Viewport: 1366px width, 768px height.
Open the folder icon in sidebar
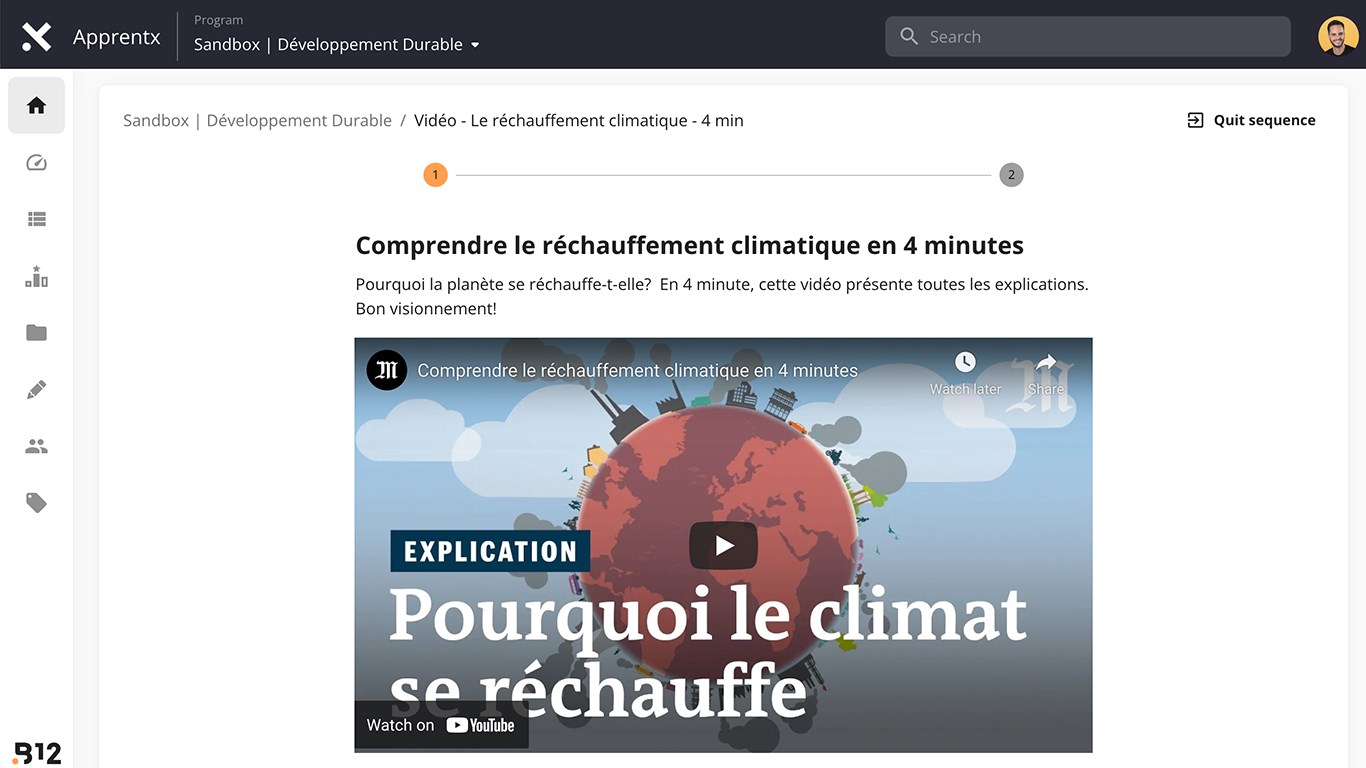coord(36,333)
